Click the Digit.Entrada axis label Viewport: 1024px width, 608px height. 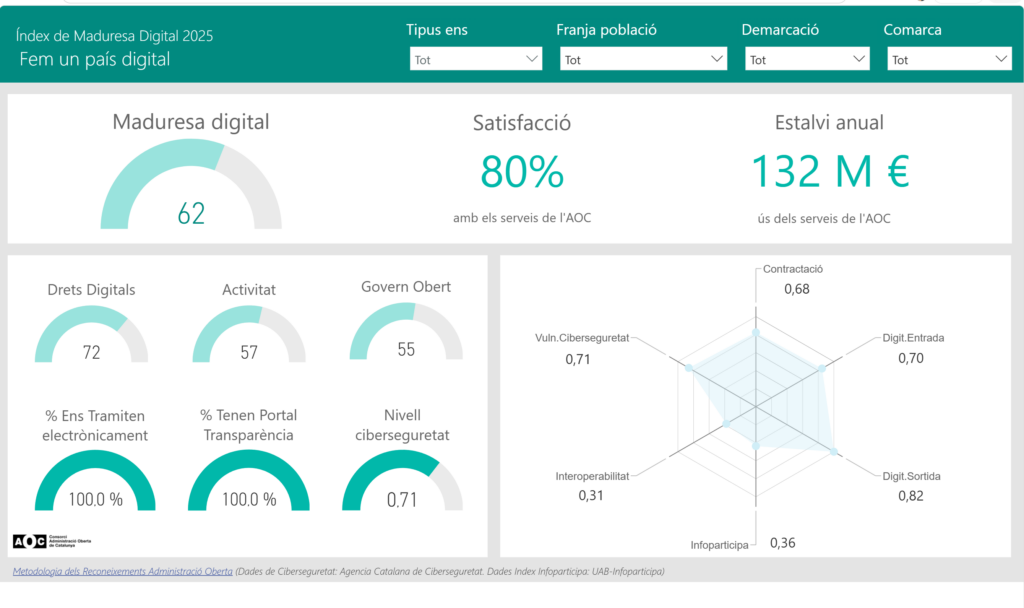(913, 338)
